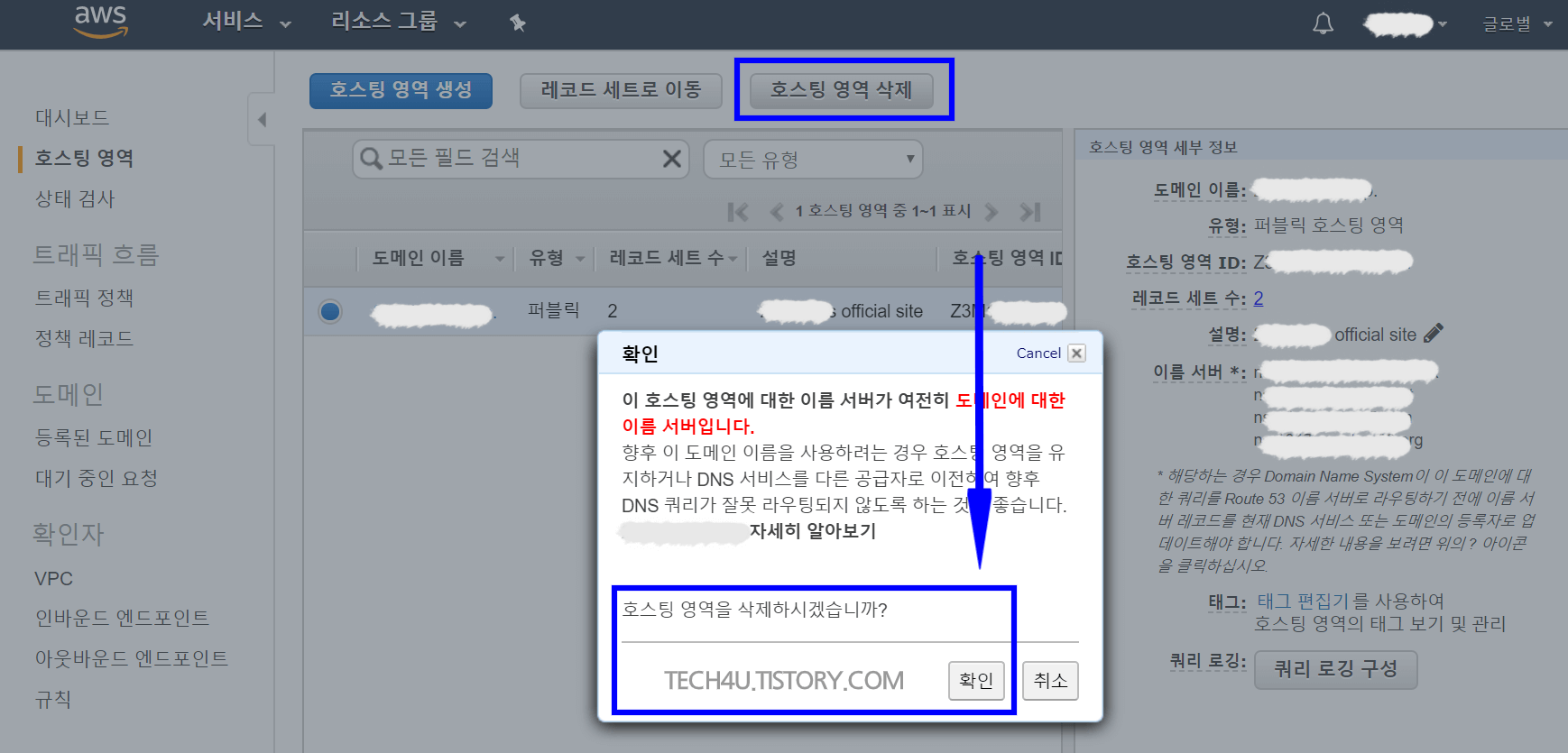This screenshot has height=753, width=1568.
Task: Open 인바운드 엔드포인트 in sidebar
Action: (122, 618)
